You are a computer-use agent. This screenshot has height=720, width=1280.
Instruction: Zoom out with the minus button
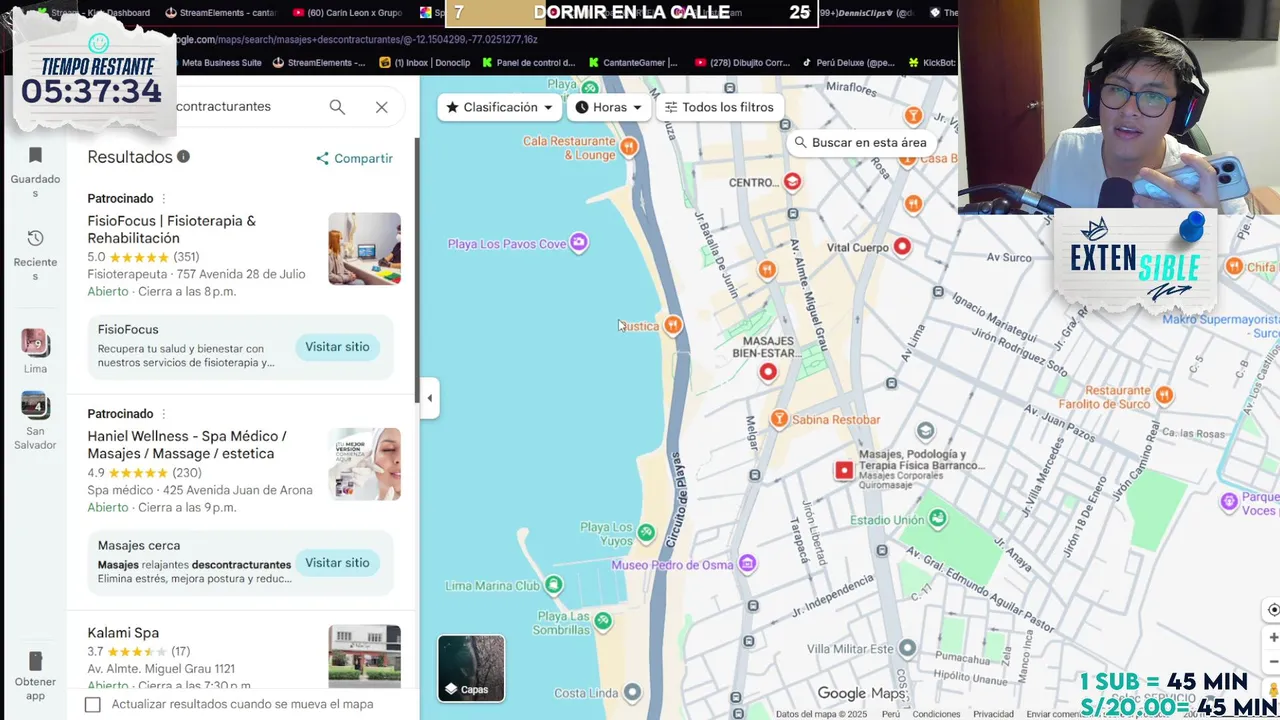1273,661
